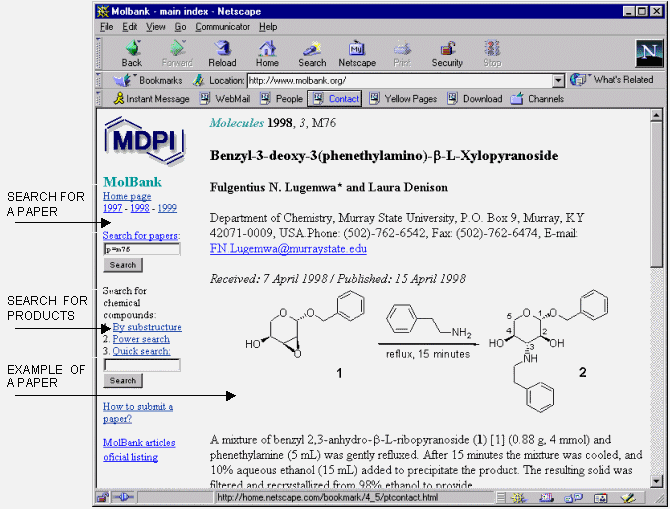Open Instant Message from the personal toolbar

coord(151,99)
